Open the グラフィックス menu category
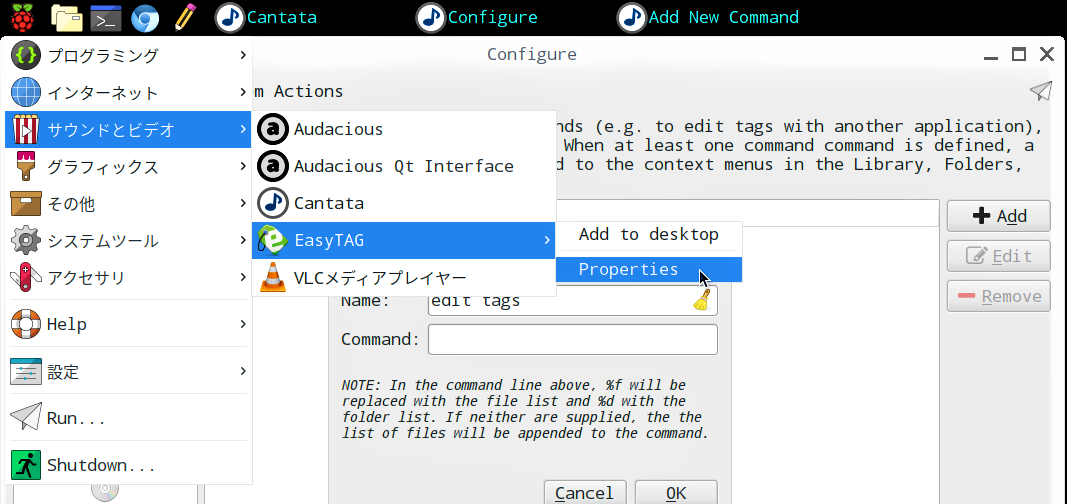This screenshot has height=504, width=1067. [x=128, y=166]
